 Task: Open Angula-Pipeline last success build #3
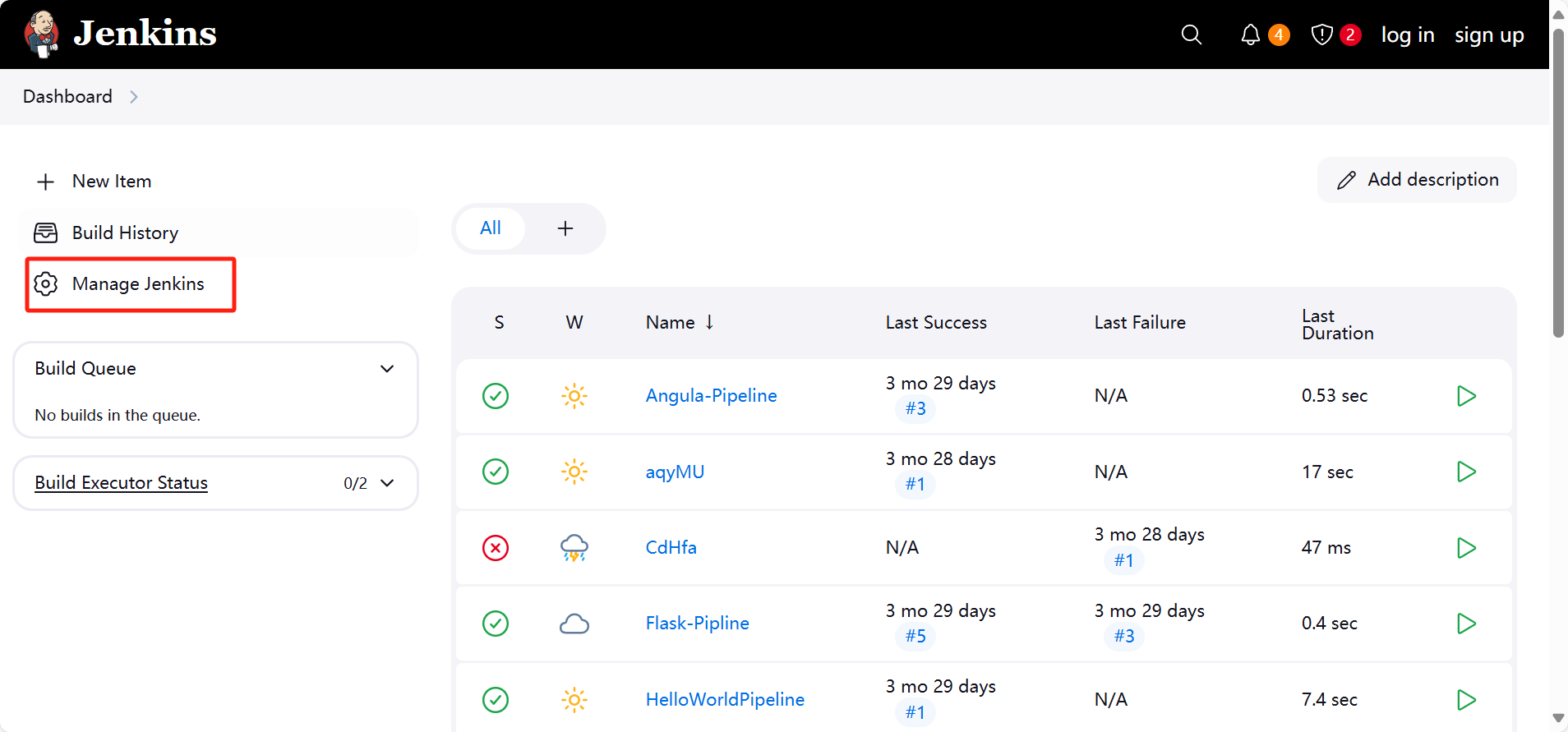(915, 408)
